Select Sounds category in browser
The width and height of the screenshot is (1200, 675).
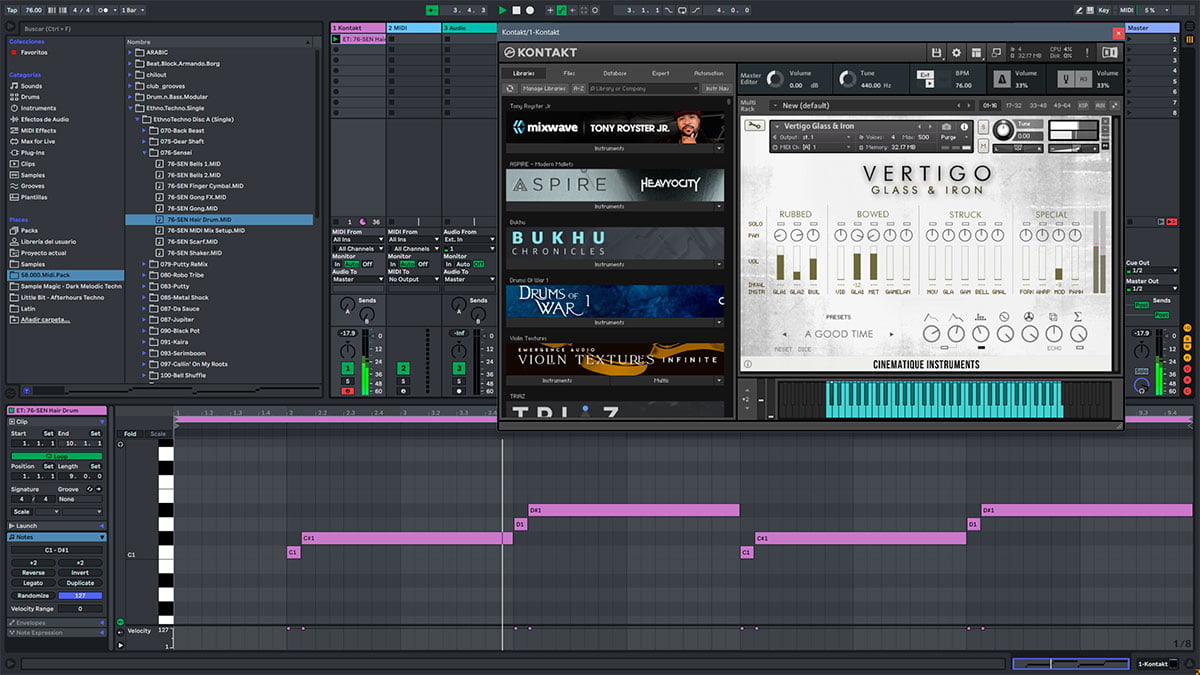(32, 86)
